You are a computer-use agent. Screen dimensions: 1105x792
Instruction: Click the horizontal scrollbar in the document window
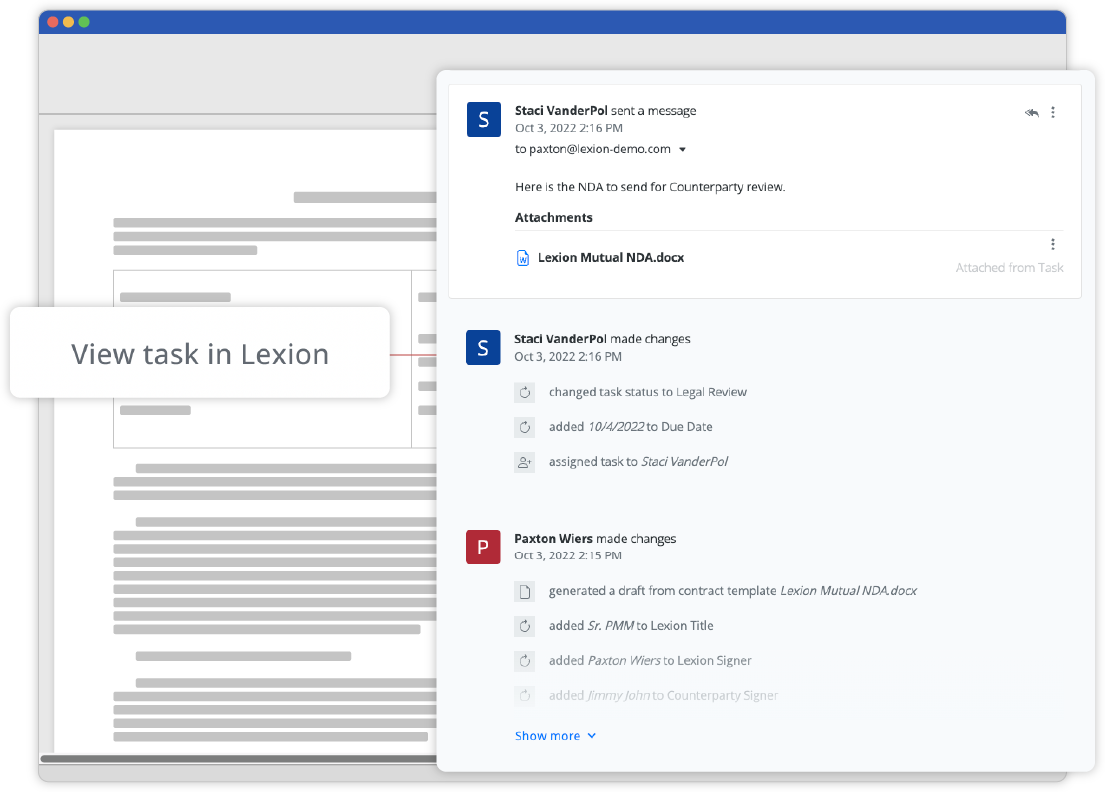coord(239,759)
